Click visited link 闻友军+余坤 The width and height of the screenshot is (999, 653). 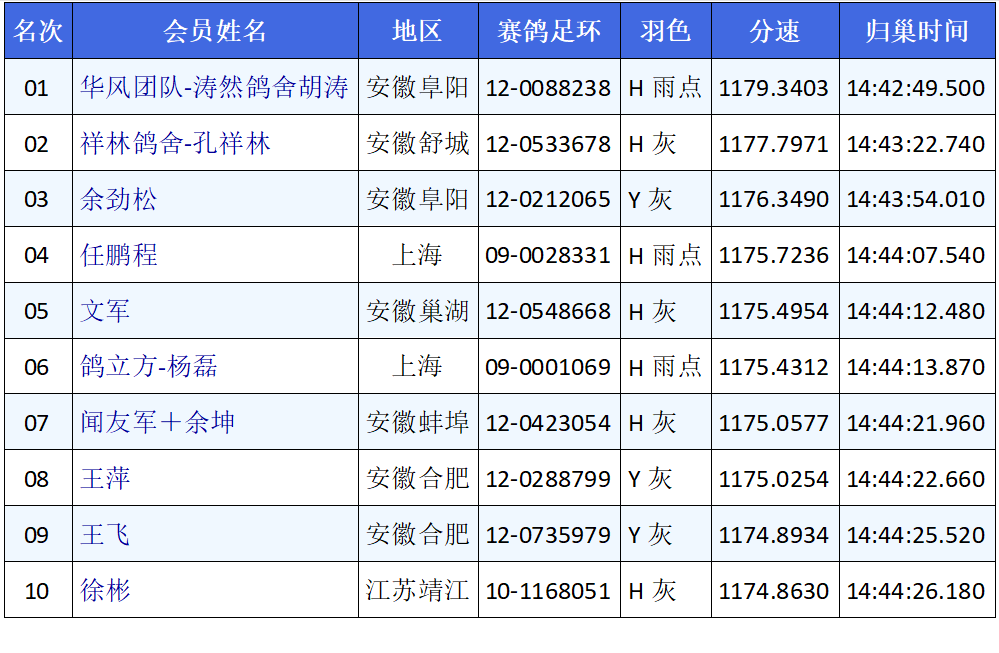[157, 424]
